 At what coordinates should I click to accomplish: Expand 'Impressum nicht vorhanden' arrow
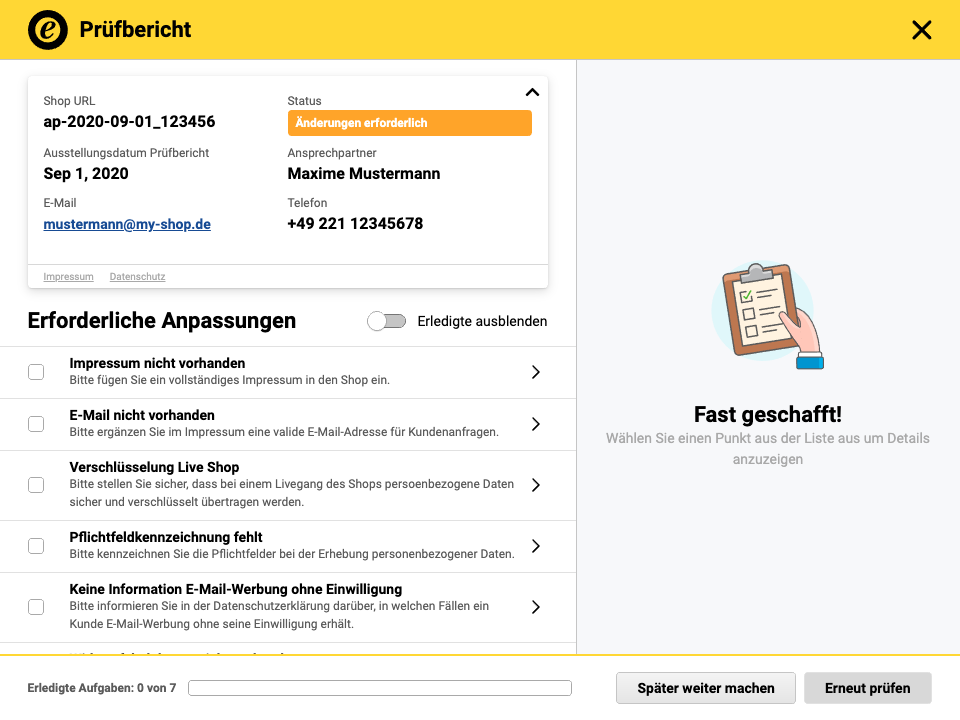pos(536,372)
